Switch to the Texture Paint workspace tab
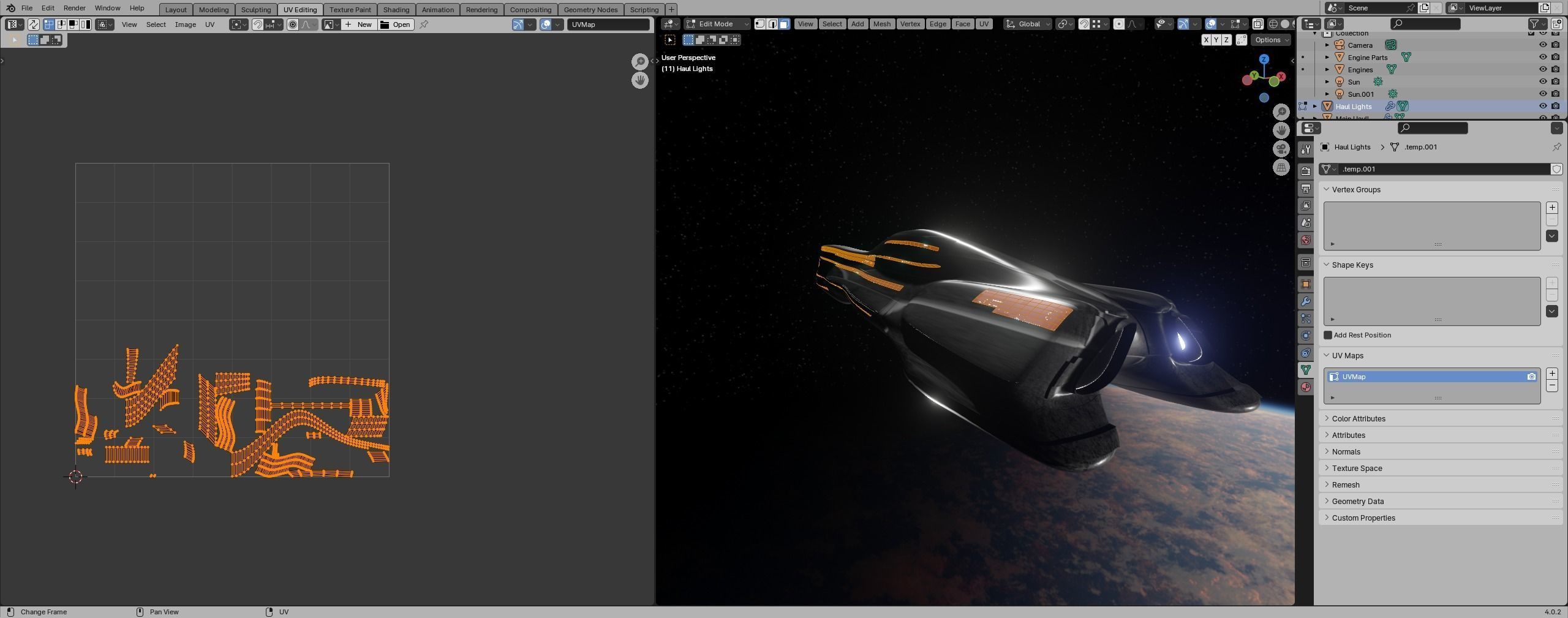Screen dimensions: 1568x618 tap(350, 9)
